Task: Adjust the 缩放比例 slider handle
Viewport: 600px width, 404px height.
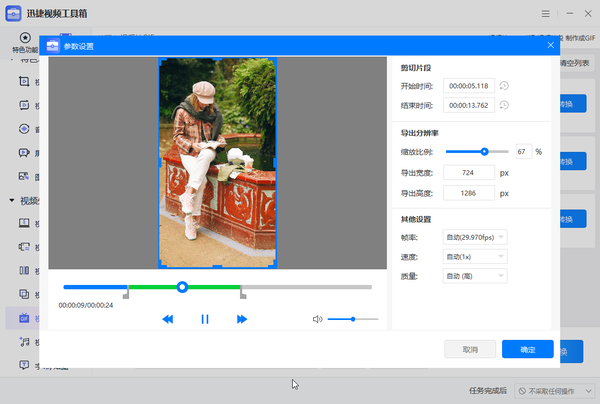Action: (484, 152)
